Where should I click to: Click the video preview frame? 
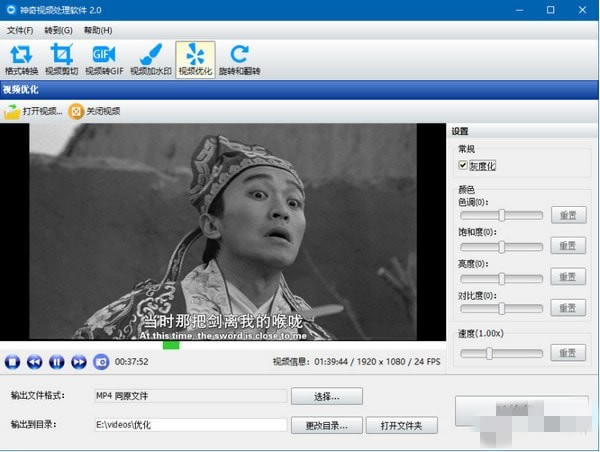click(x=223, y=232)
